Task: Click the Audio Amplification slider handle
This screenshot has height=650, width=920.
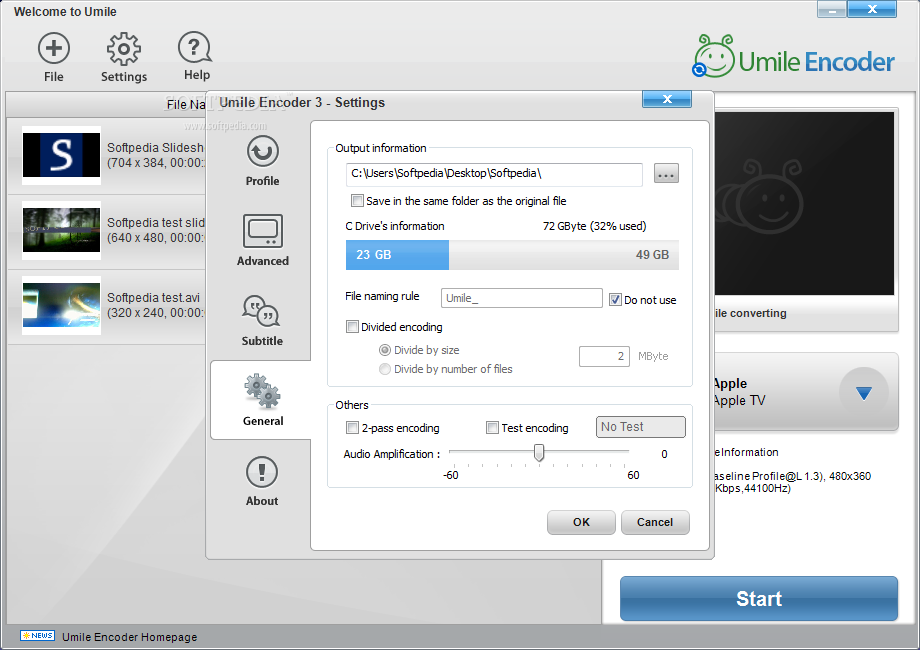Action: tap(539, 452)
